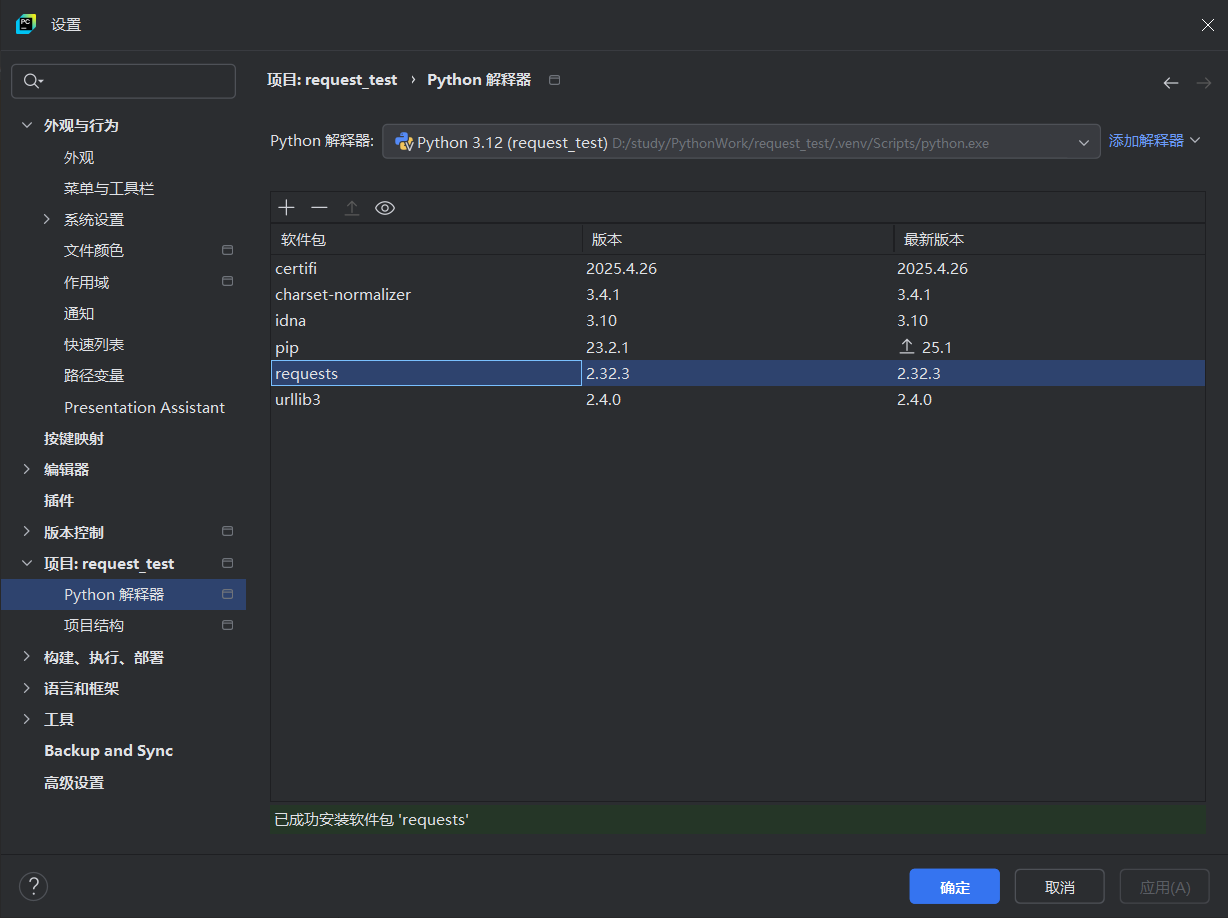Click the project icon next to 项目: request_test

(227, 563)
